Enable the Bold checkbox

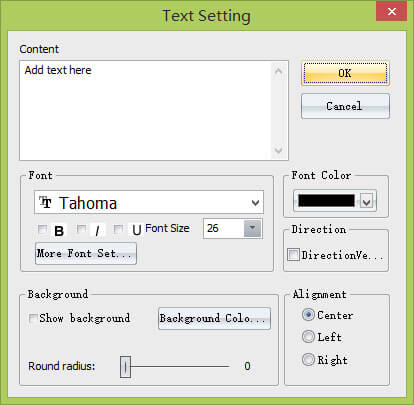coord(42,229)
